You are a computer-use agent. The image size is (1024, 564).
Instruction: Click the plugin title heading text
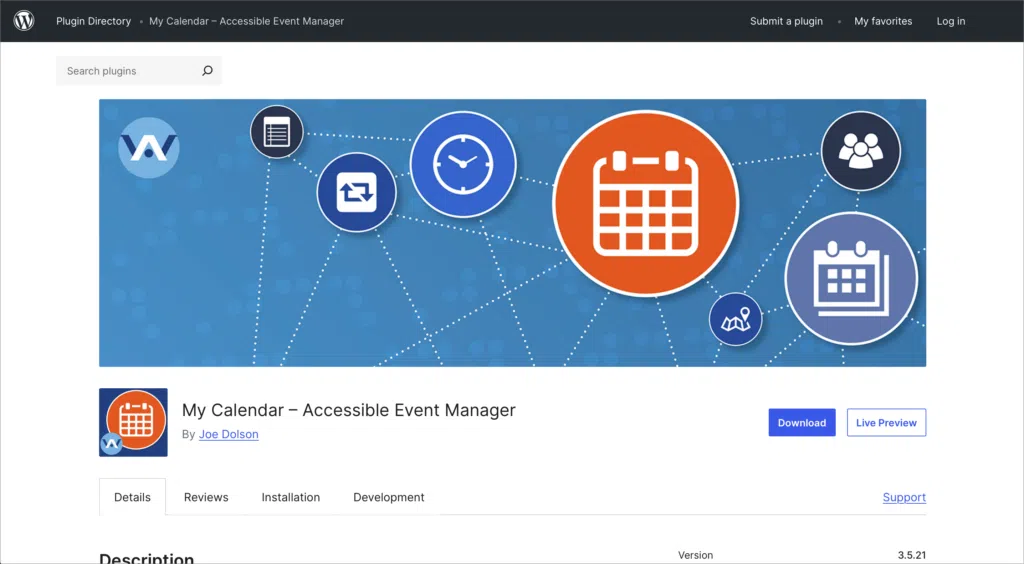coord(349,410)
